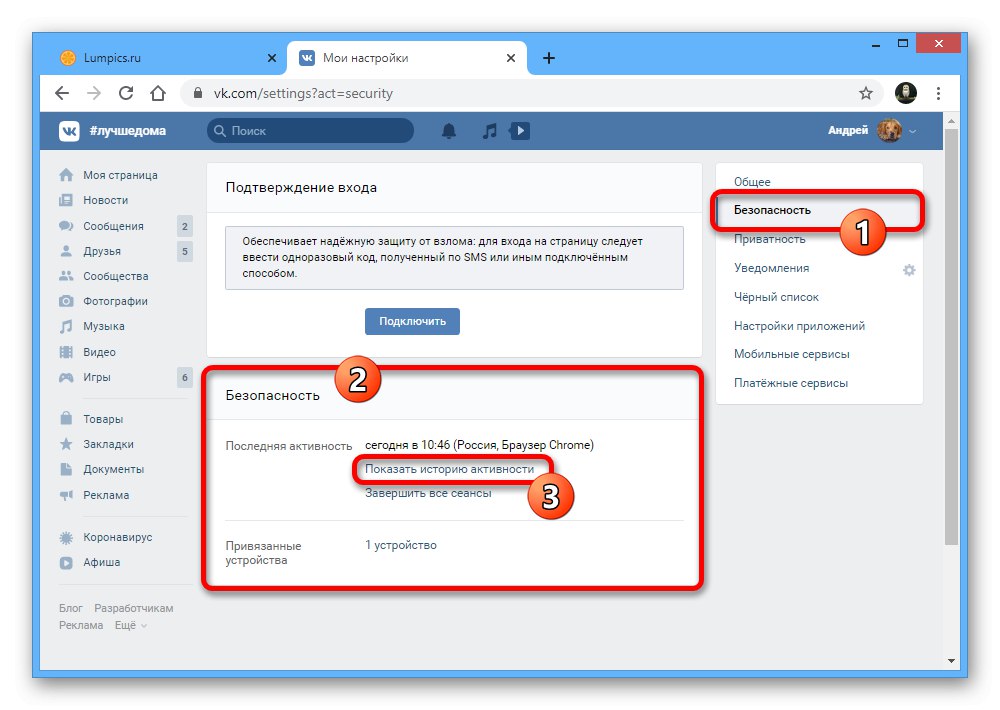Click the Сообщения counter badge 2
Image resolution: width=1000 pixels, height=710 pixels.
pos(184,226)
